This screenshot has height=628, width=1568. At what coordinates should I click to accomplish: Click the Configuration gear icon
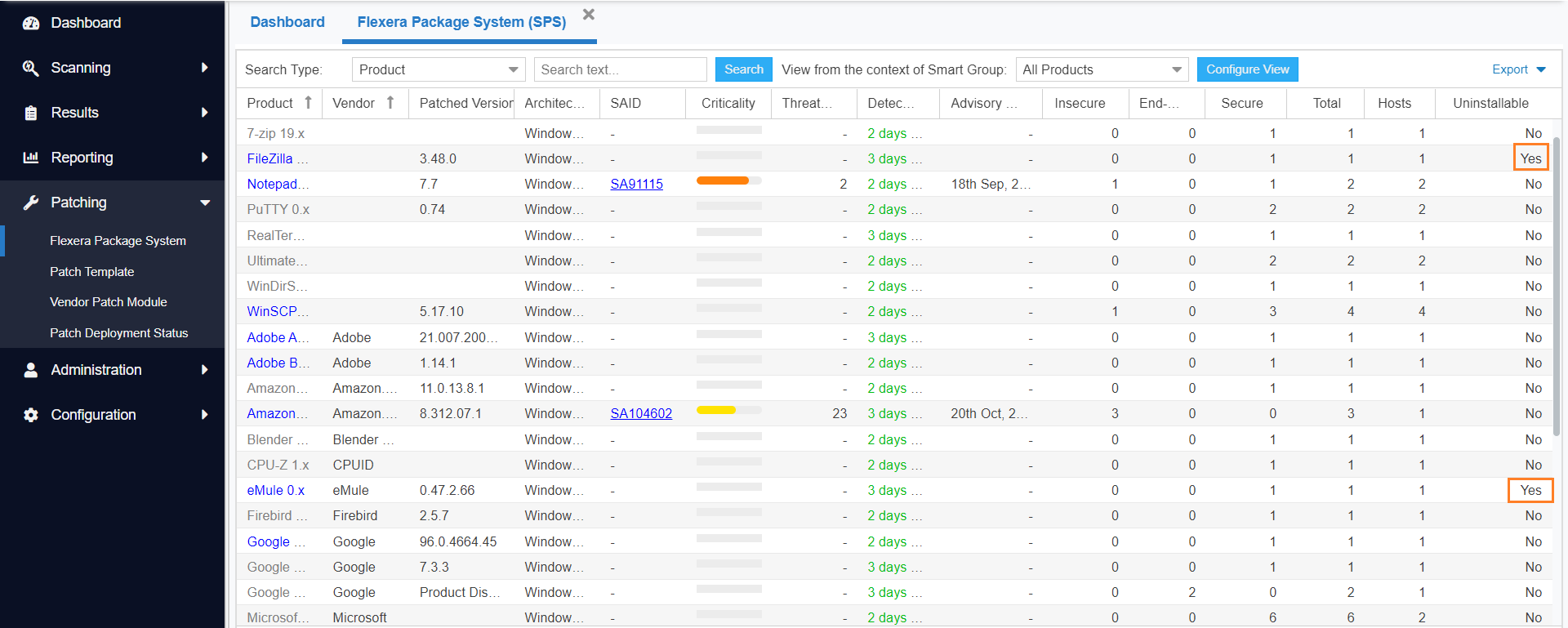31,415
